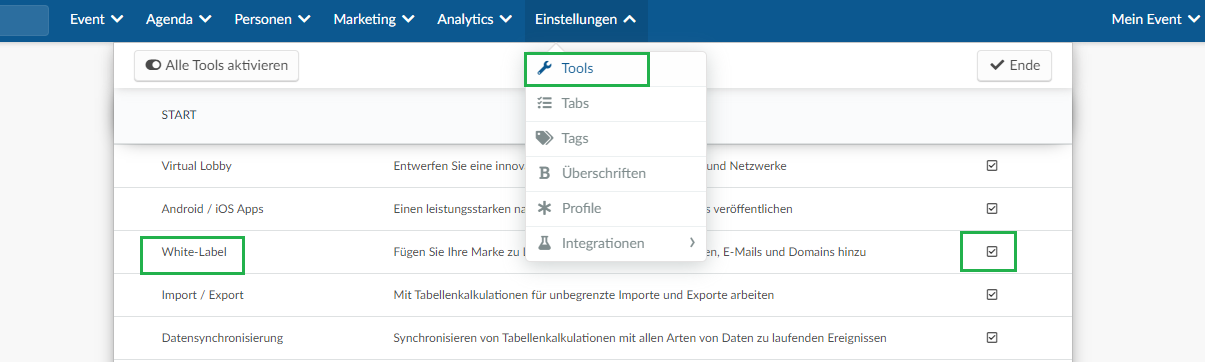Expand the Marketing menu
Viewport: 1205px width, 362px height.
click(374, 19)
